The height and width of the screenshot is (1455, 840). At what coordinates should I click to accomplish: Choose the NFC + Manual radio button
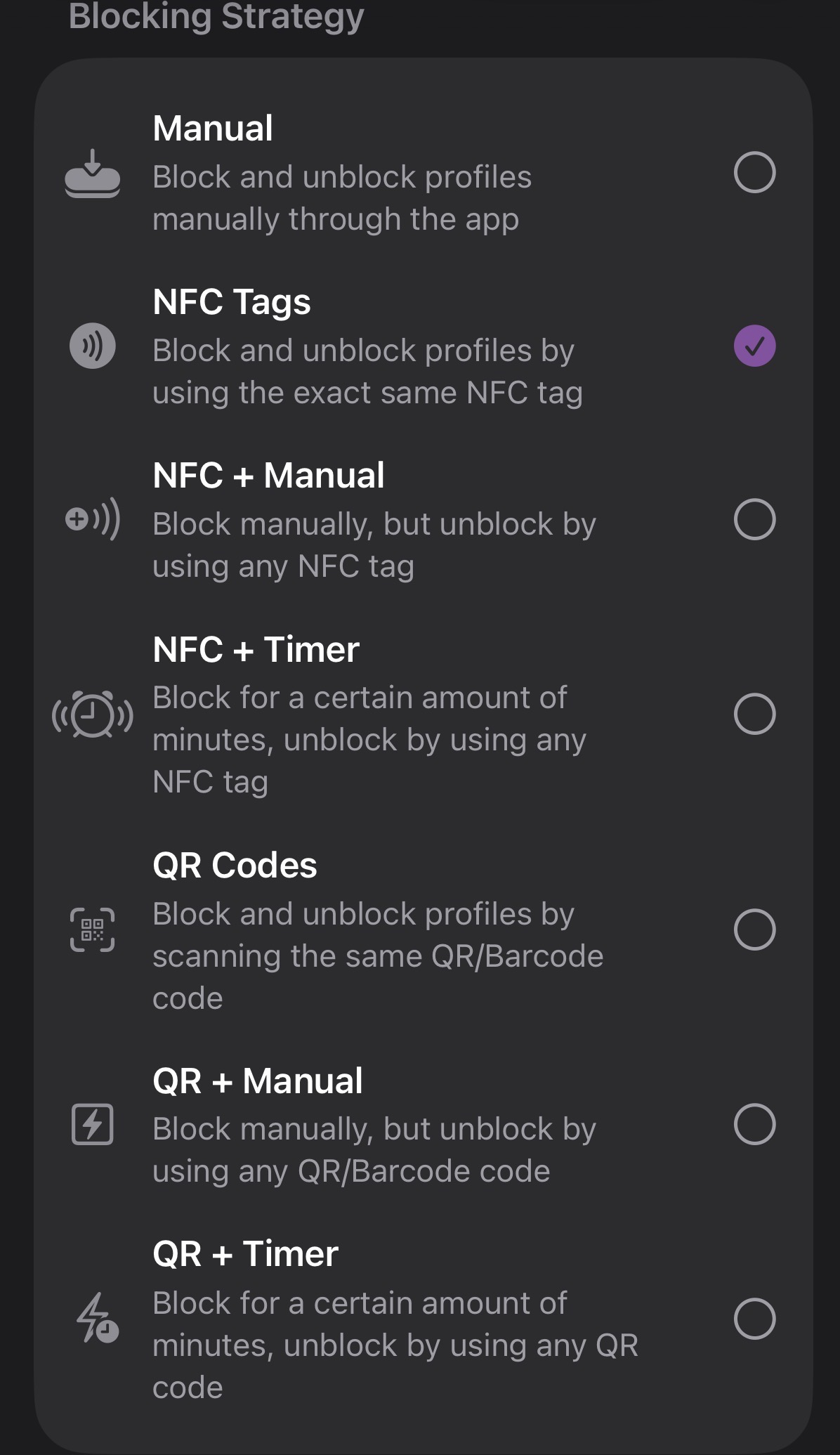click(x=754, y=520)
